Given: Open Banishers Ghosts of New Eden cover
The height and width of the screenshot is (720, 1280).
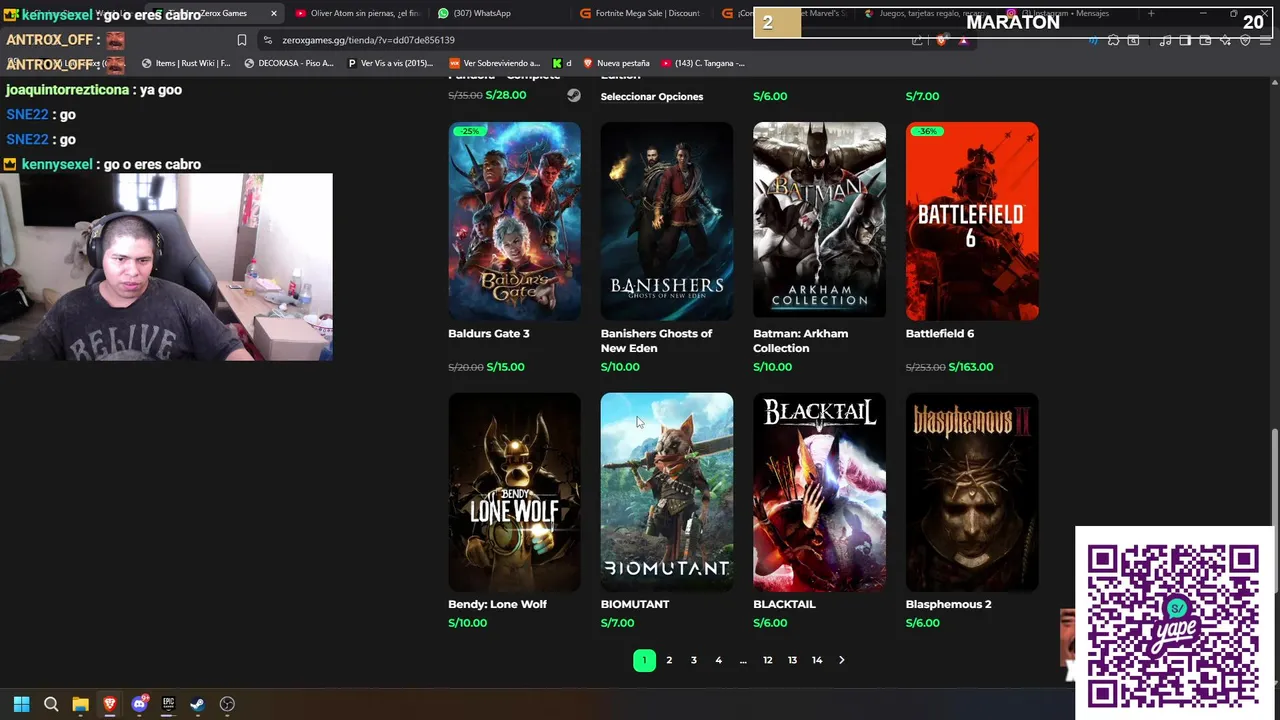Looking at the screenshot, I should 667,221.
